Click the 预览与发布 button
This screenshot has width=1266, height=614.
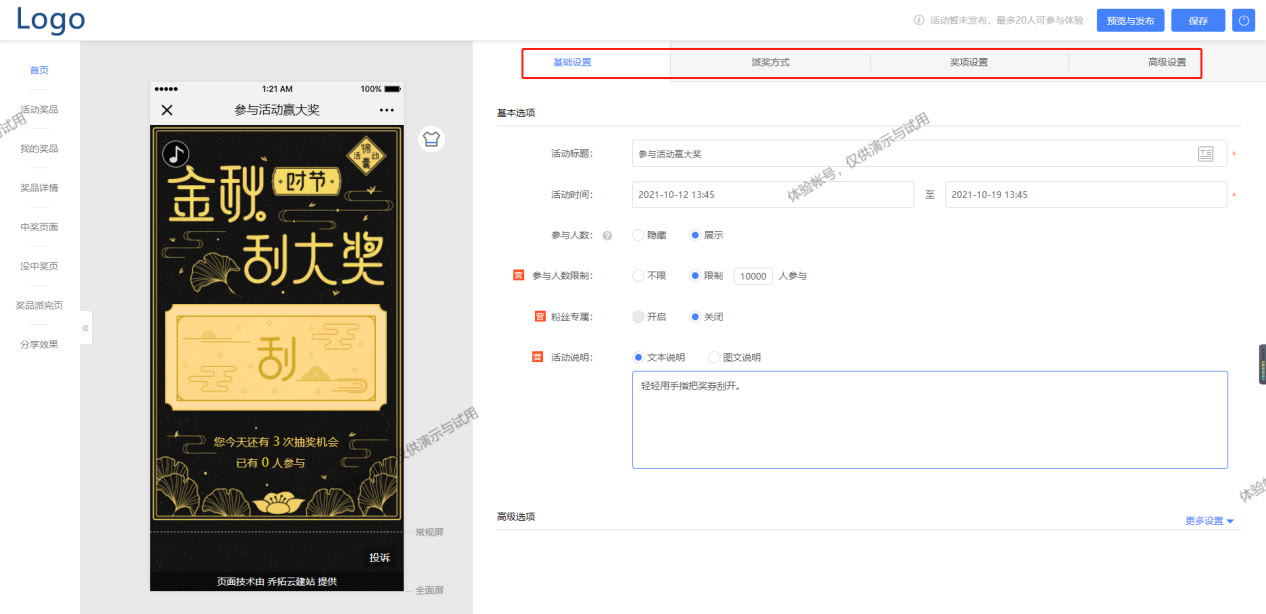coord(1130,20)
